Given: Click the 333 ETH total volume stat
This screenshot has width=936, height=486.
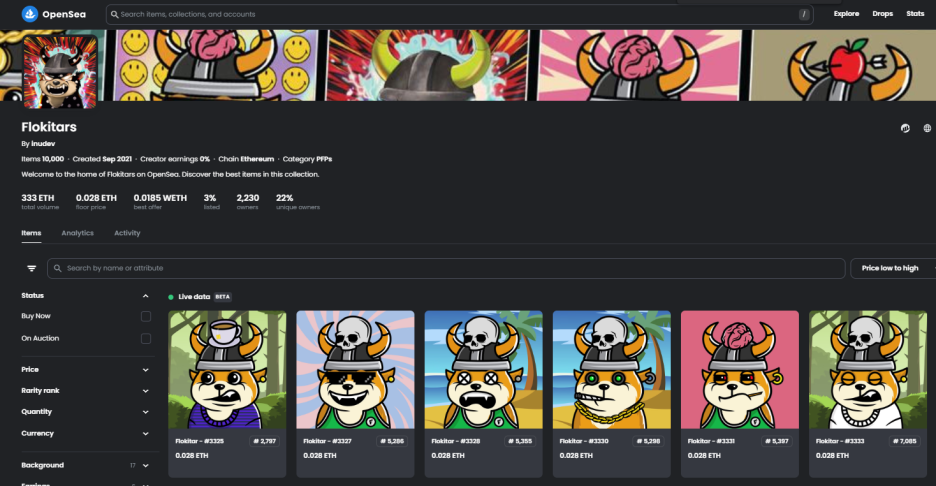Looking at the screenshot, I should 40,201.
